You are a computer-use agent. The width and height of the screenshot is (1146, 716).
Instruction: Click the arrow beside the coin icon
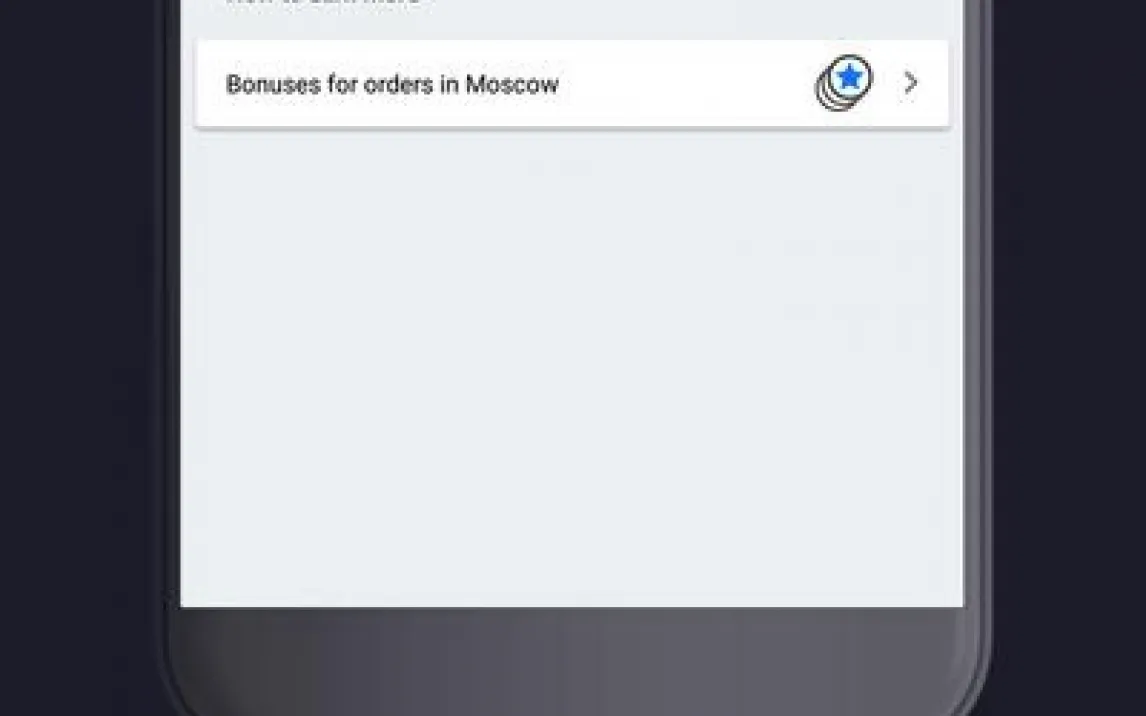pyautogui.click(x=910, y=83)
